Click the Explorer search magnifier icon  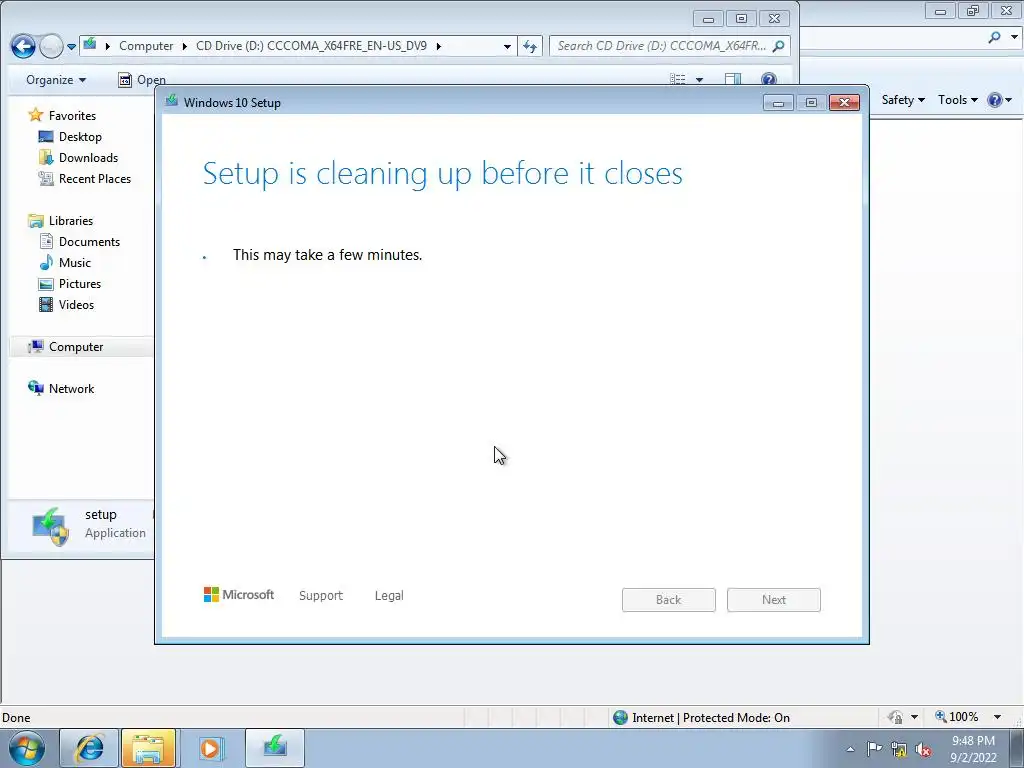pos(778,46)
